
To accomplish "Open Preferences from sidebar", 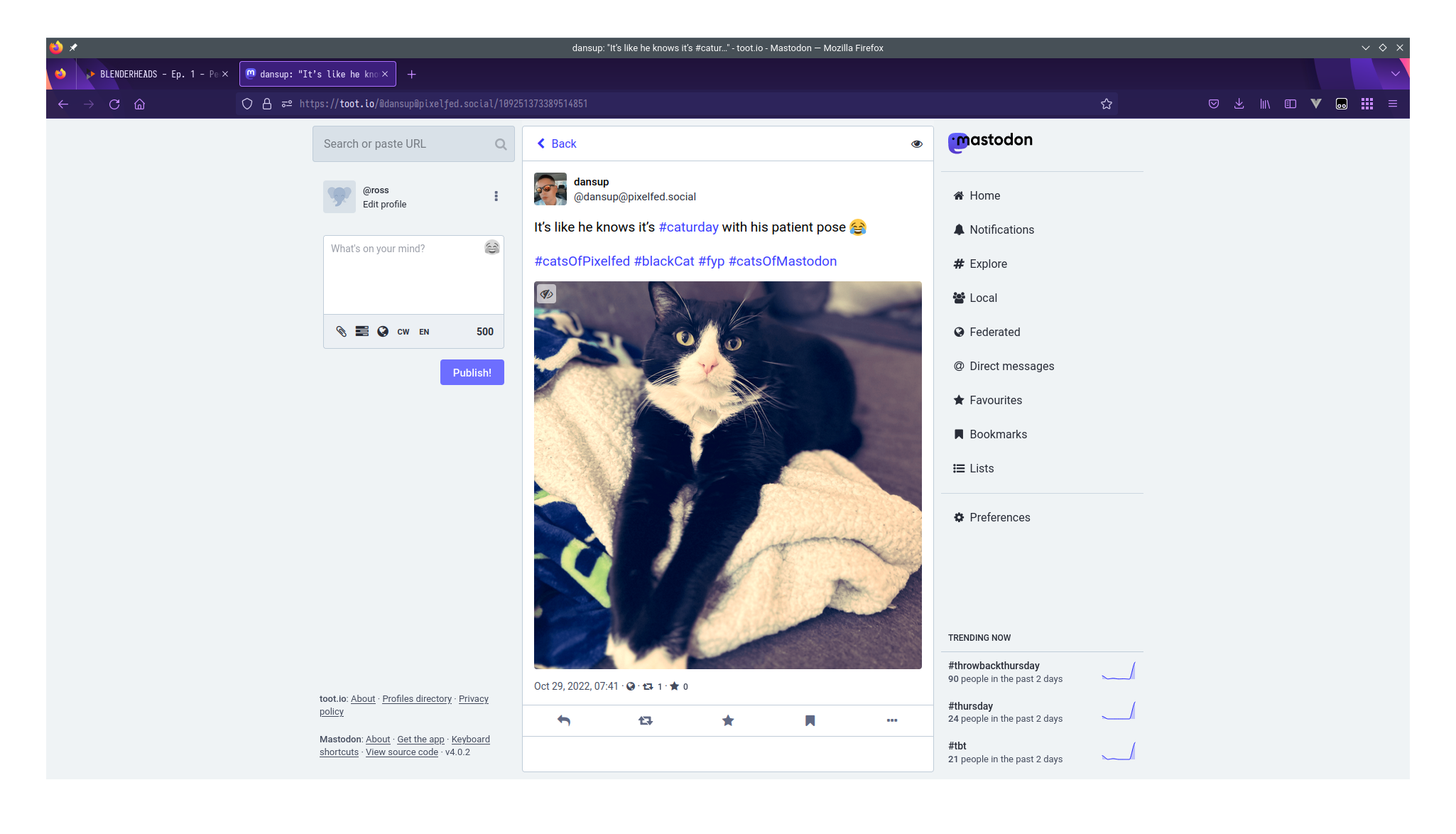I will click(1000, 517).
